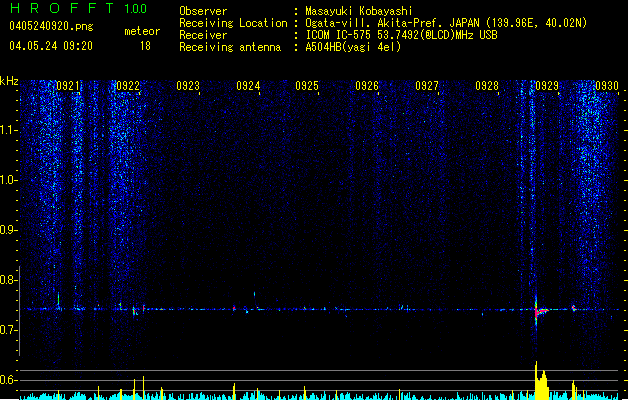Click the meteor count 18
This screenshot has width=629, height=400.
point(145,46)
